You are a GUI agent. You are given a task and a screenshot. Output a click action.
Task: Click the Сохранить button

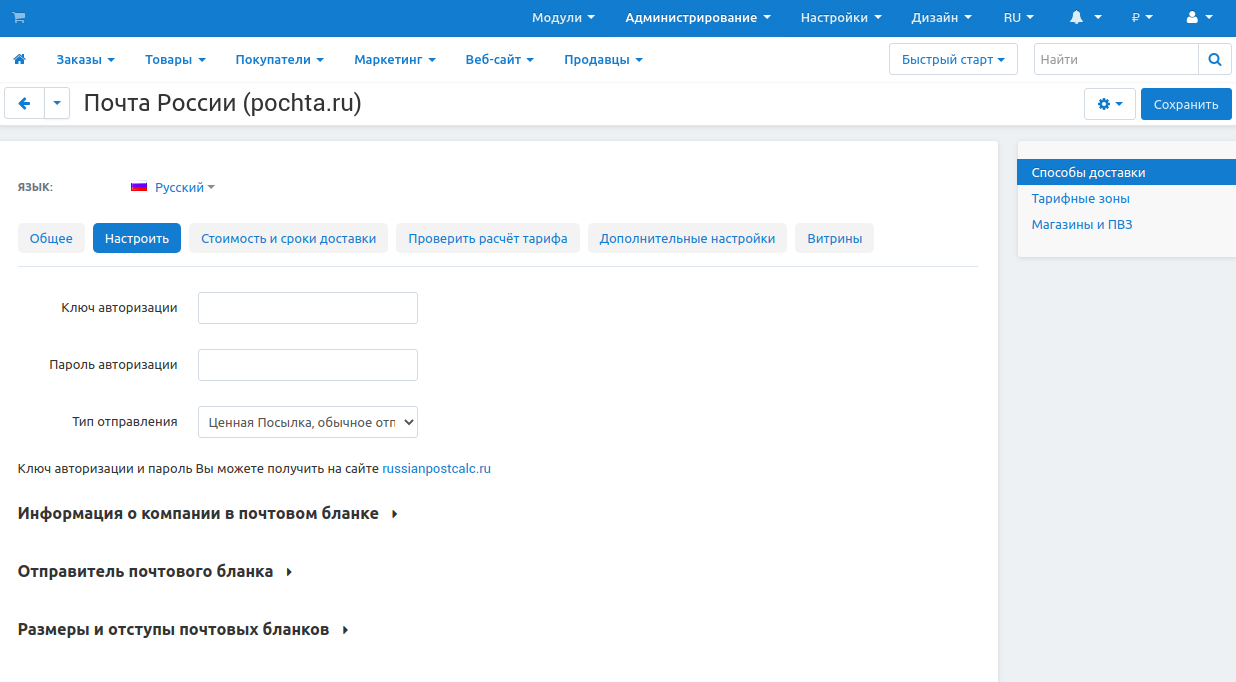coord(1185,104)
